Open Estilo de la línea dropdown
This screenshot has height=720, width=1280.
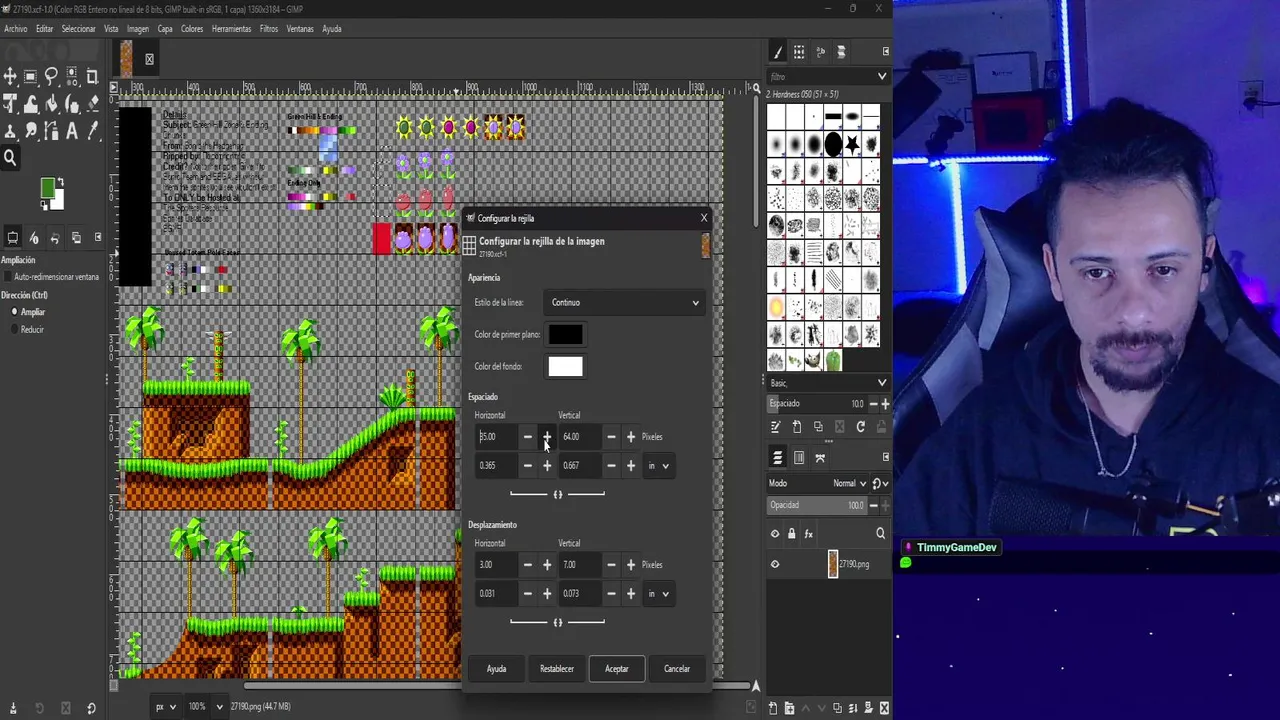(625, 302)
